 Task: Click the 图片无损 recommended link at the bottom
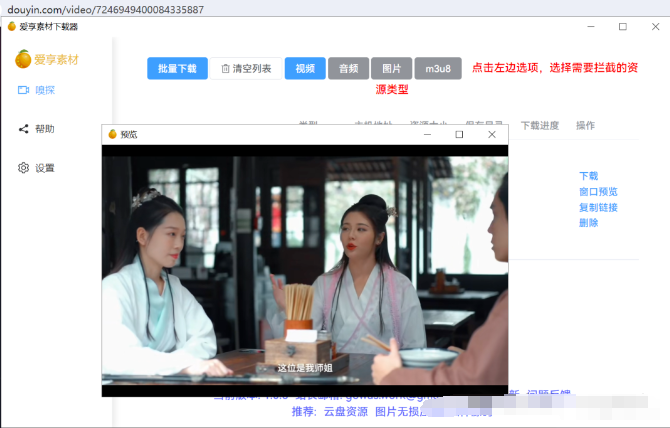(x=398, y=412)
